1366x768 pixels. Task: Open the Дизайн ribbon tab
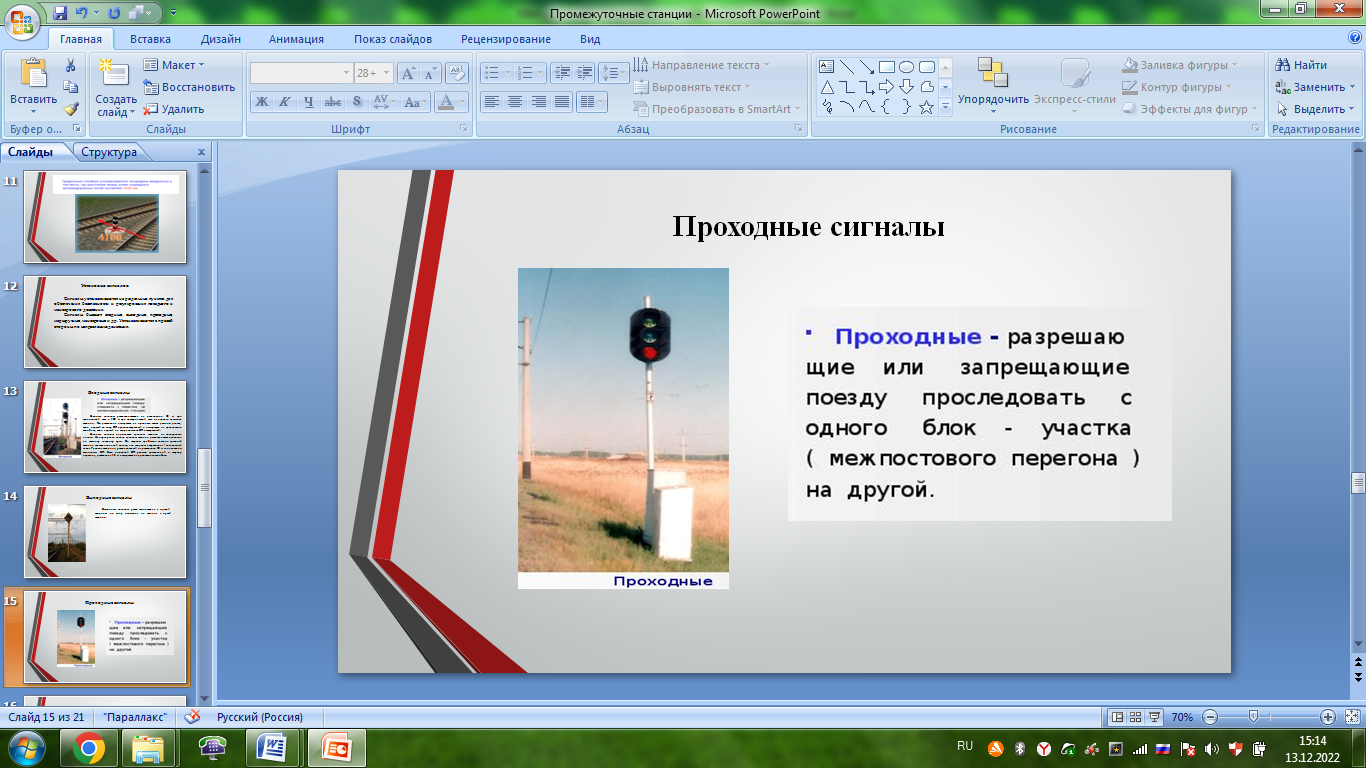pos(220,39)
